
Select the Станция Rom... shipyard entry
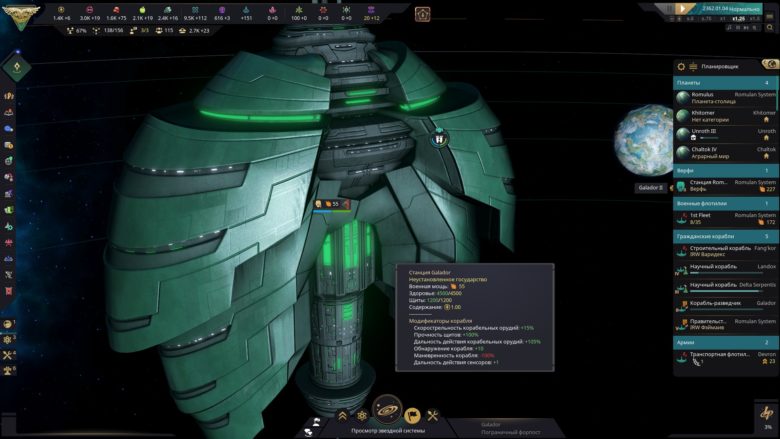pyautogui.click(x=725, y=186)
